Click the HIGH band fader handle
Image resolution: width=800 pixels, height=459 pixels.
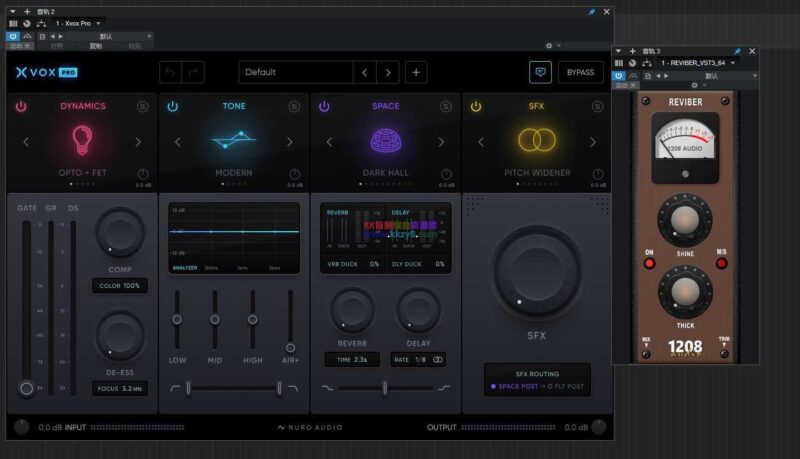click(x=253, y=320)
